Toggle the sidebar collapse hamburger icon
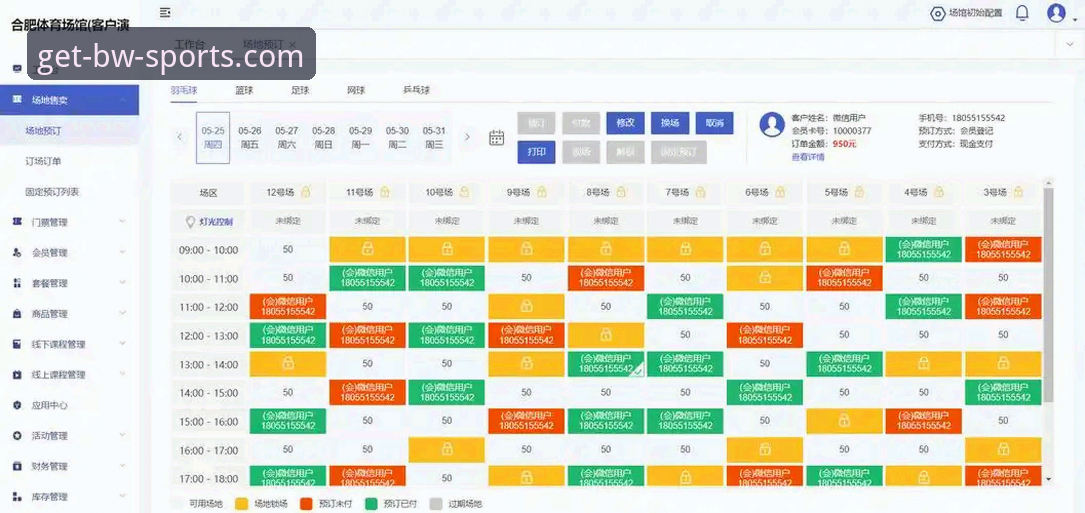 pyautogui.click(x=165, y=12)
